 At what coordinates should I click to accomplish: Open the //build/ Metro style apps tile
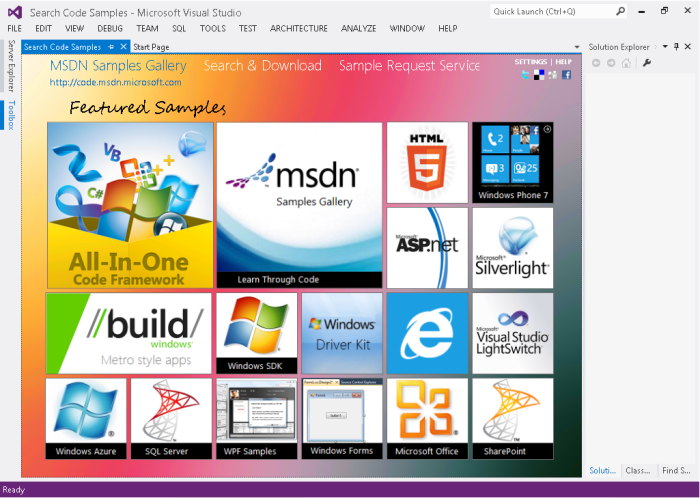click(x=129, y=333)
